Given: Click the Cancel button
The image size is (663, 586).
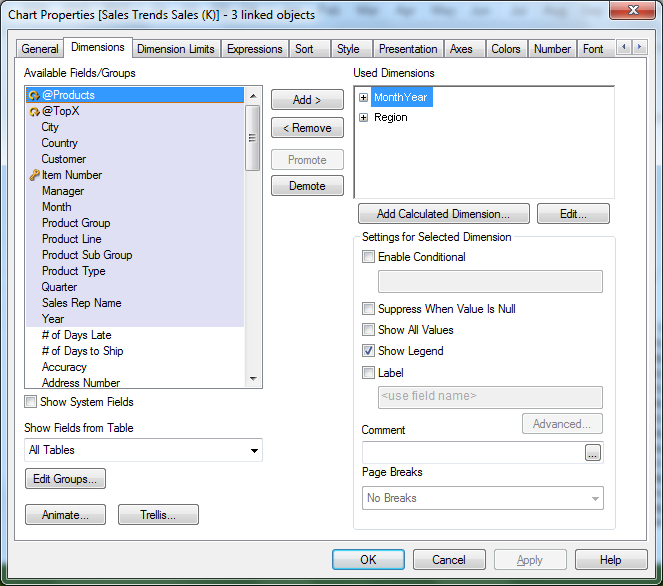Looking at the screenshot, I should [449, 560].
